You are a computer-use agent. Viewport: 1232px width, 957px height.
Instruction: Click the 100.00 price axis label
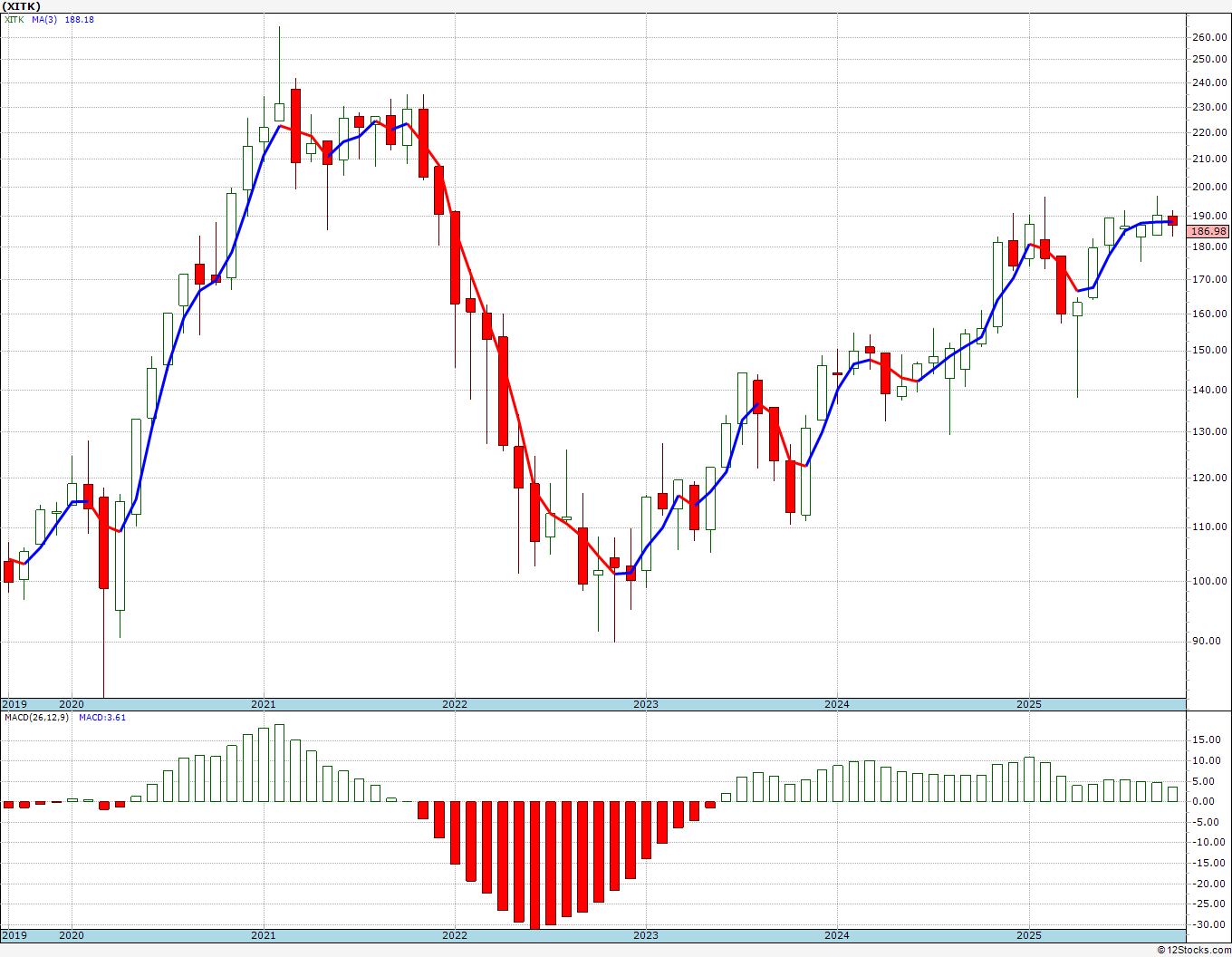tap(1210, 582)
